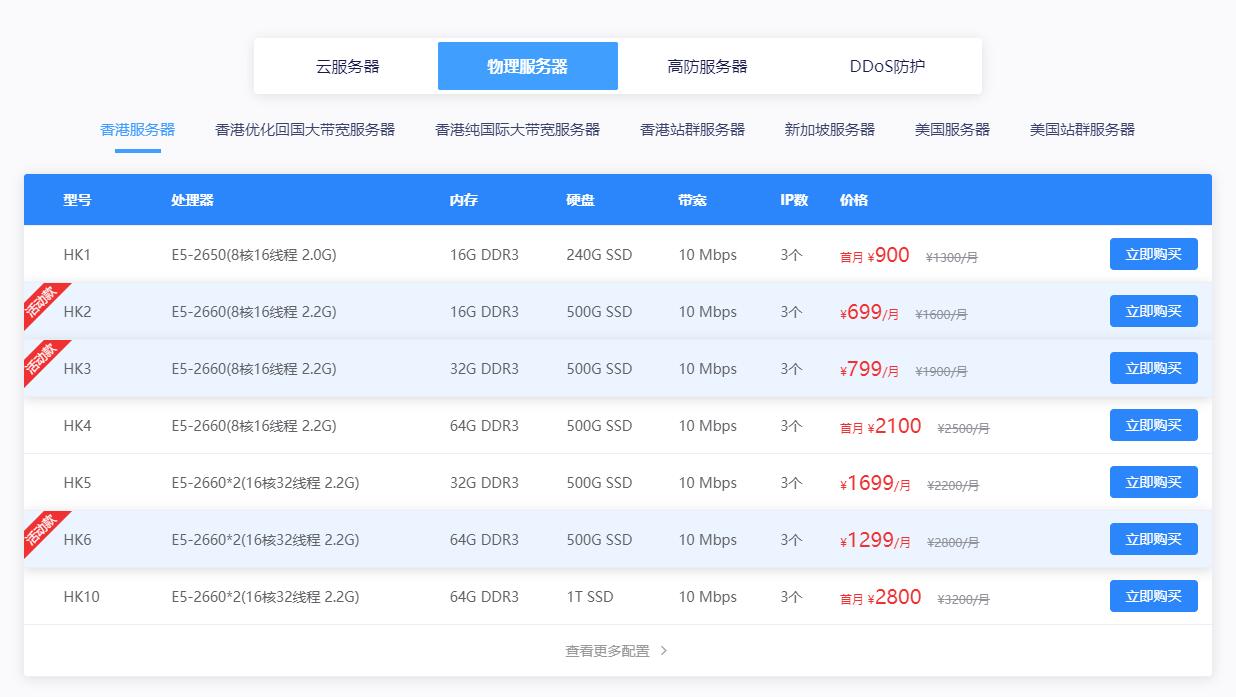Click 立即购买 for the HK3 server
The width and height of the screenshot is (1236, 697).
tap(1153, 368)
